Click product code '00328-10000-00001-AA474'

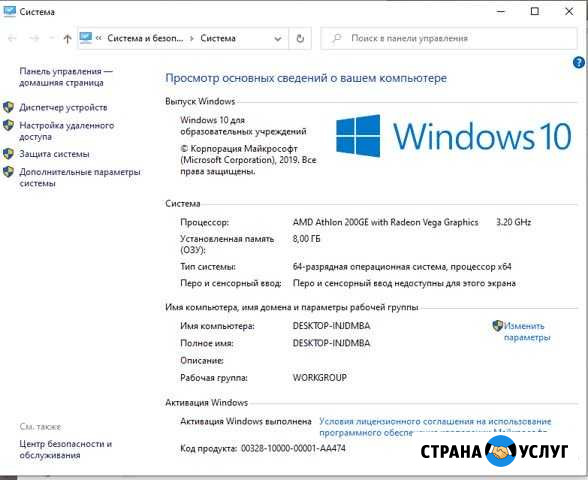pyautogui.click(x=293, y=448)
